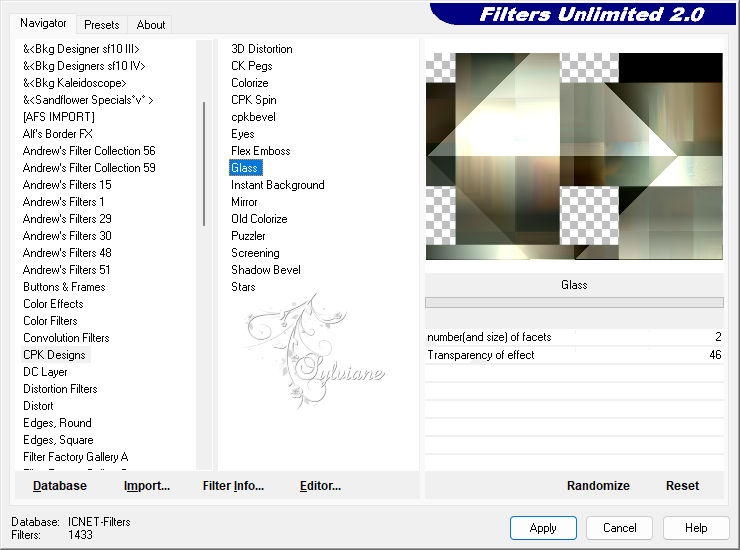Image resolution: width=740 pixels, height=550 pixels.
Task: Select the Screening filter
Action: (x=255, y=253)
